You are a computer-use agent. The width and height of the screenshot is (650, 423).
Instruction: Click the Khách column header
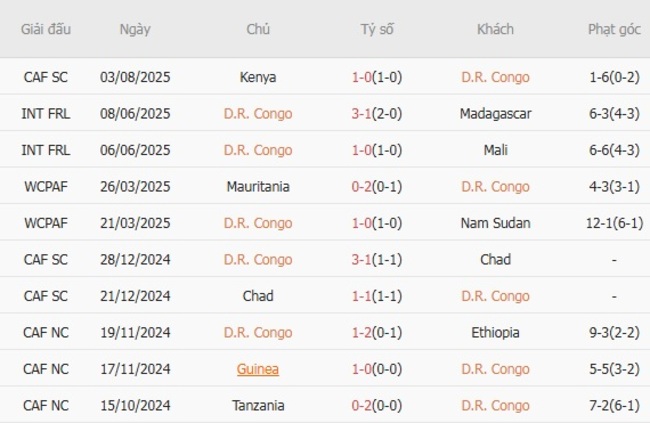pyautogui.click(x=495, y=29)
